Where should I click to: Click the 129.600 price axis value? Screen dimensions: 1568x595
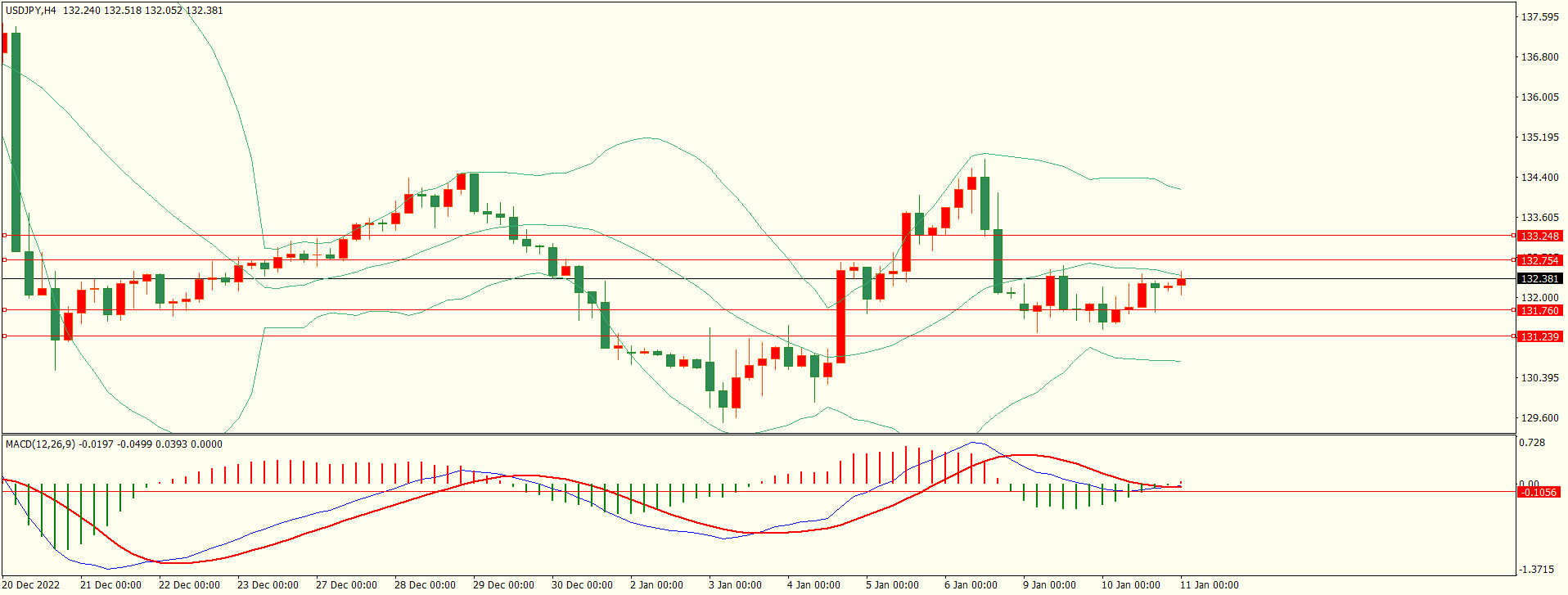click(x=1539, y=417)
